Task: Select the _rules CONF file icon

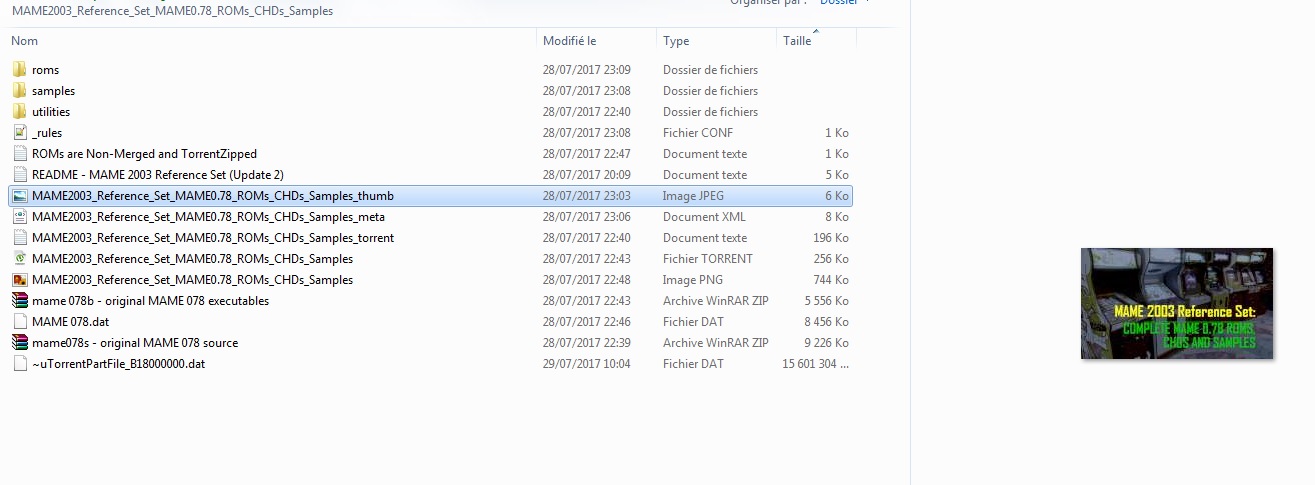Action: [x=20, y=133]
